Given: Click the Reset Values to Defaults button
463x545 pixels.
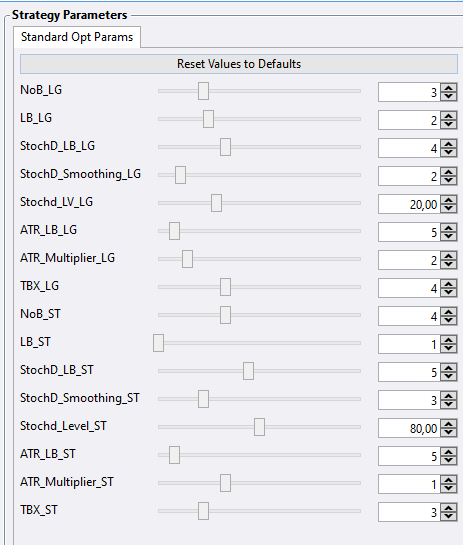Looking at the screenshot, I should 239,64.
